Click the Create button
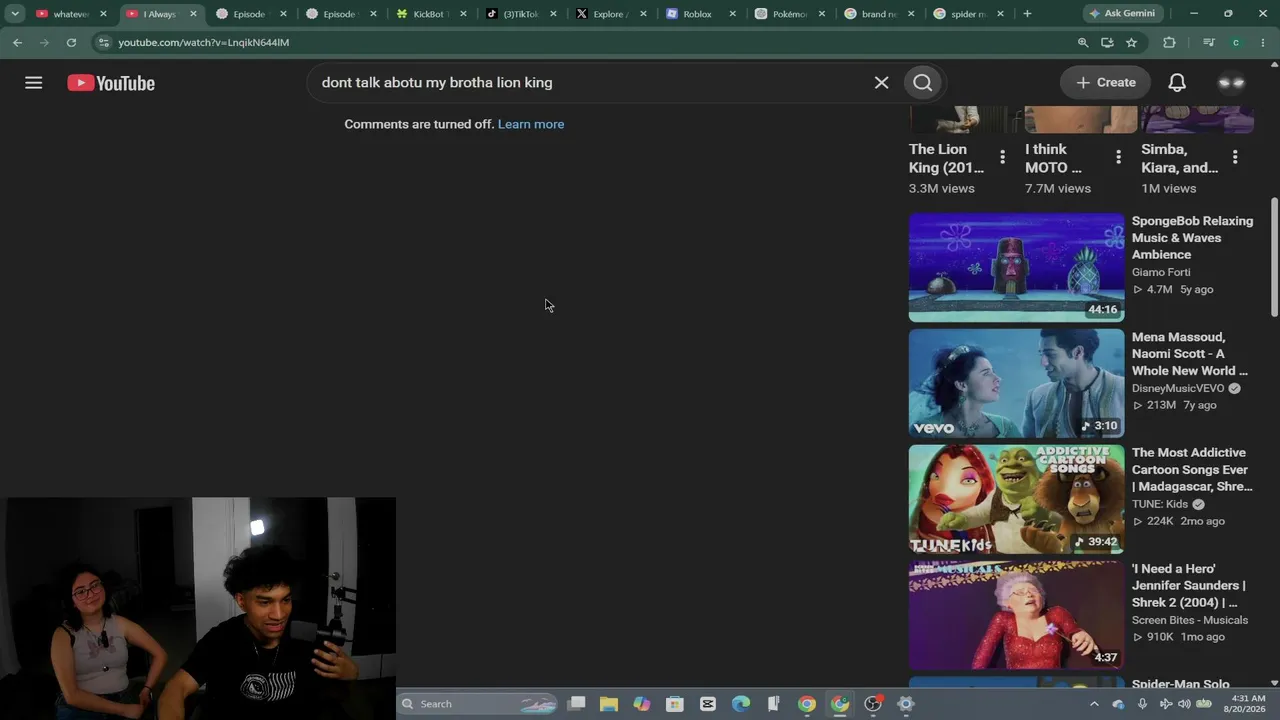The height and width of the screenshot is (720, 1280). [x=1105, y=83]
